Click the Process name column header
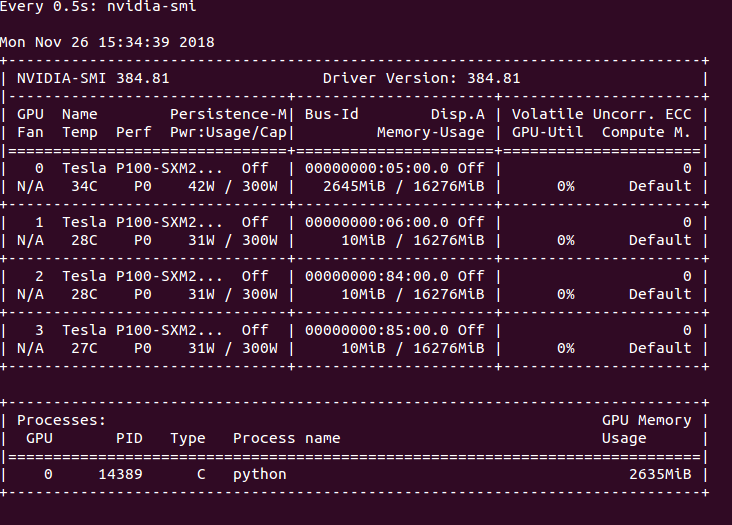 pyautogui.click(x=286, y=438)
